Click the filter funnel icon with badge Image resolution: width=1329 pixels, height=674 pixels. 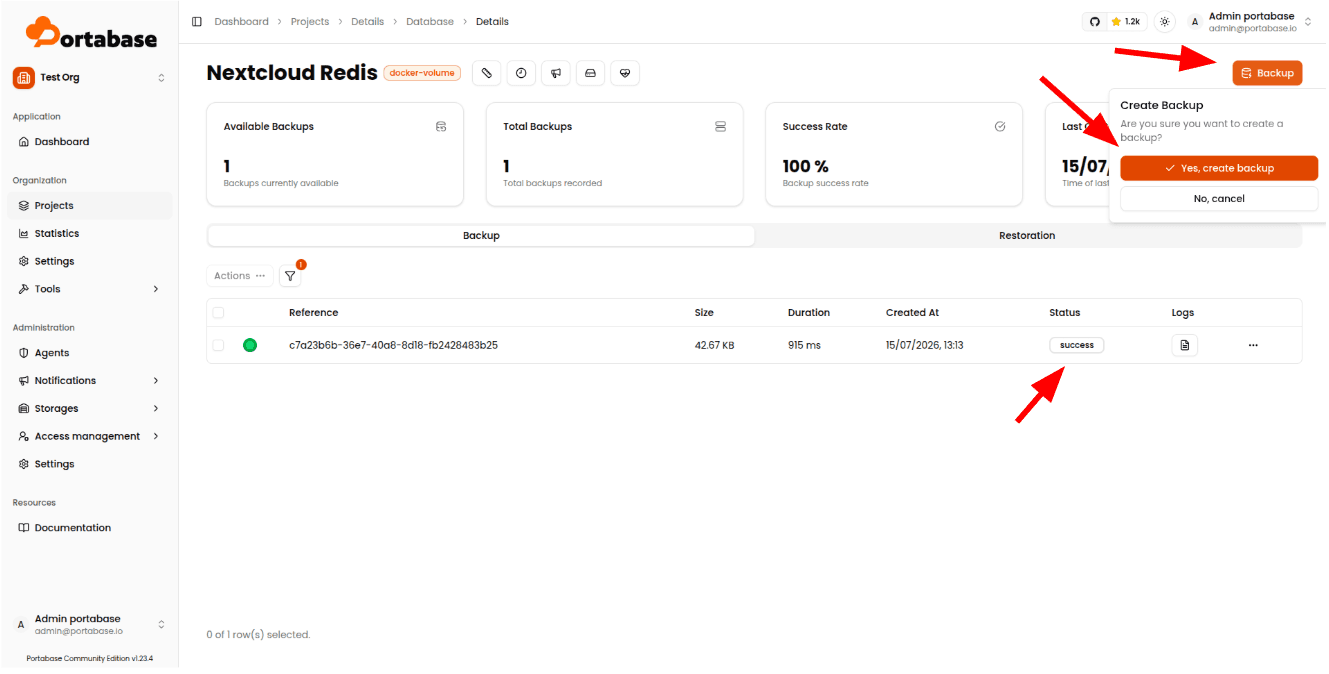pos(290,276)
